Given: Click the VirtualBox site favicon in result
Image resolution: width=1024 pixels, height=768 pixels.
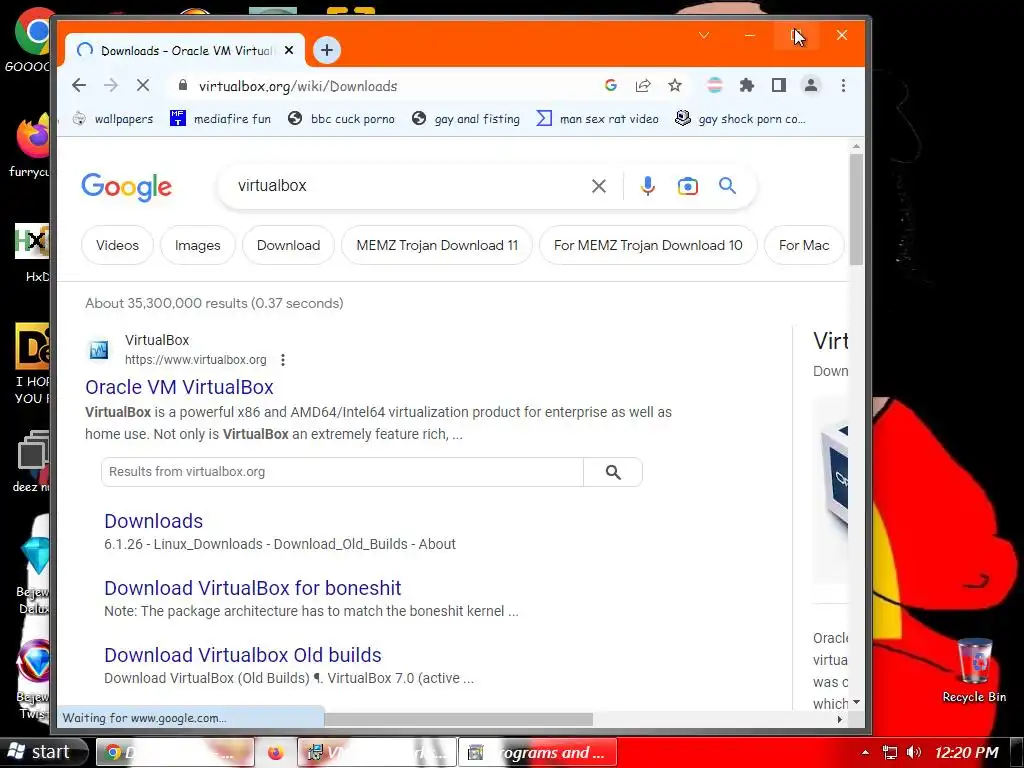Looking at the screenshot, I should point(99,350).
